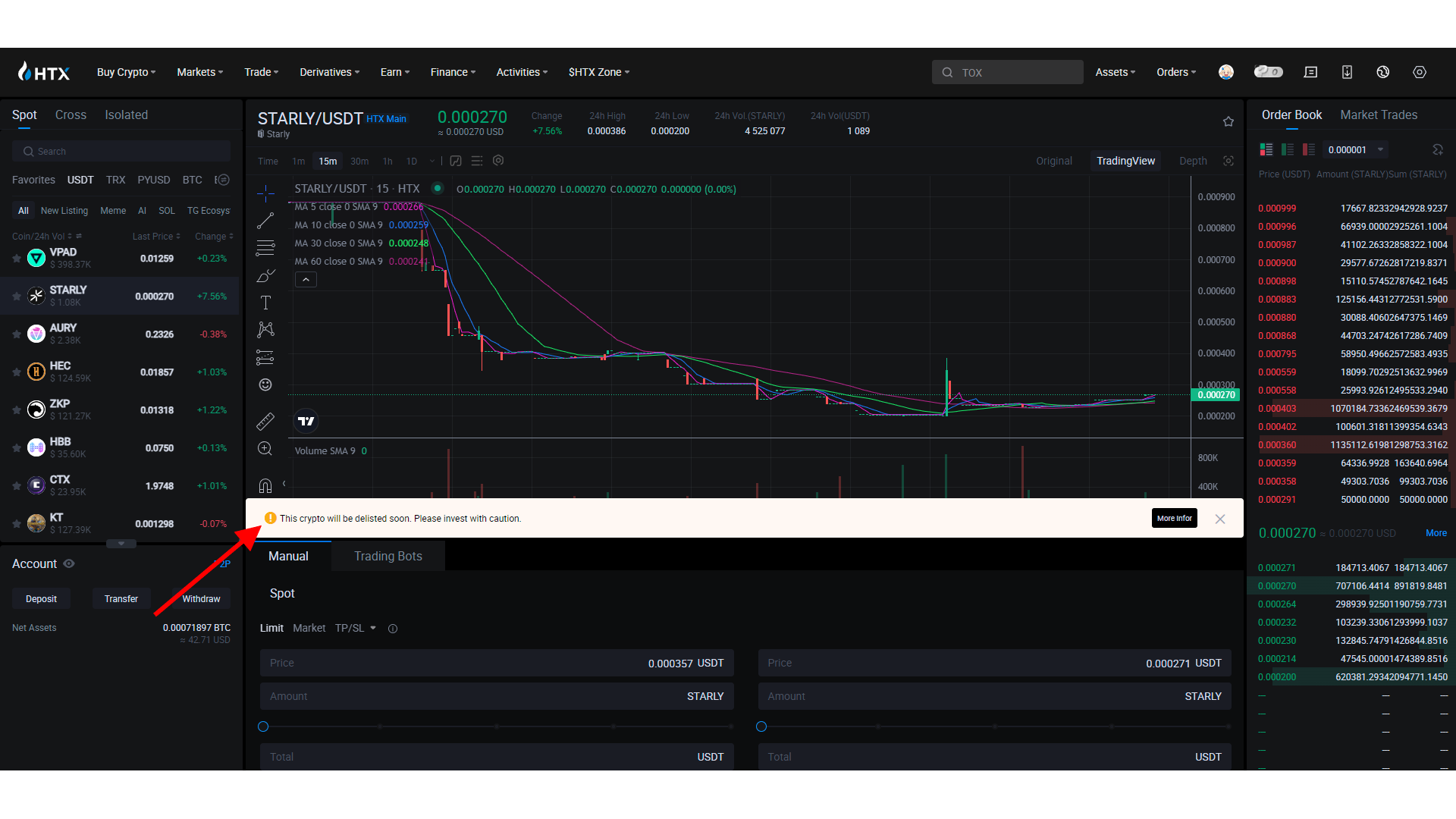Select the ruler measure tool
The height and width of the screenshot is (819, 1456).
[265, 421]
